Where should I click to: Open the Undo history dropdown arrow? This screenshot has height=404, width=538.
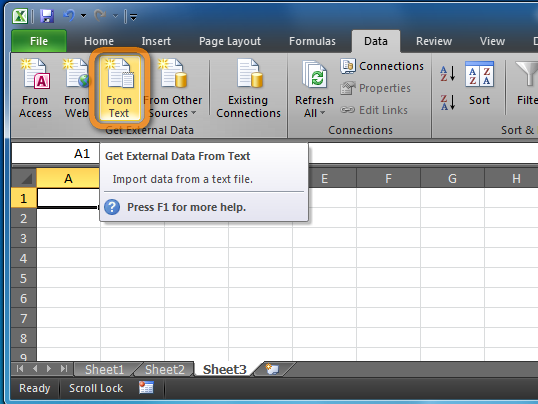pos(83,16)
